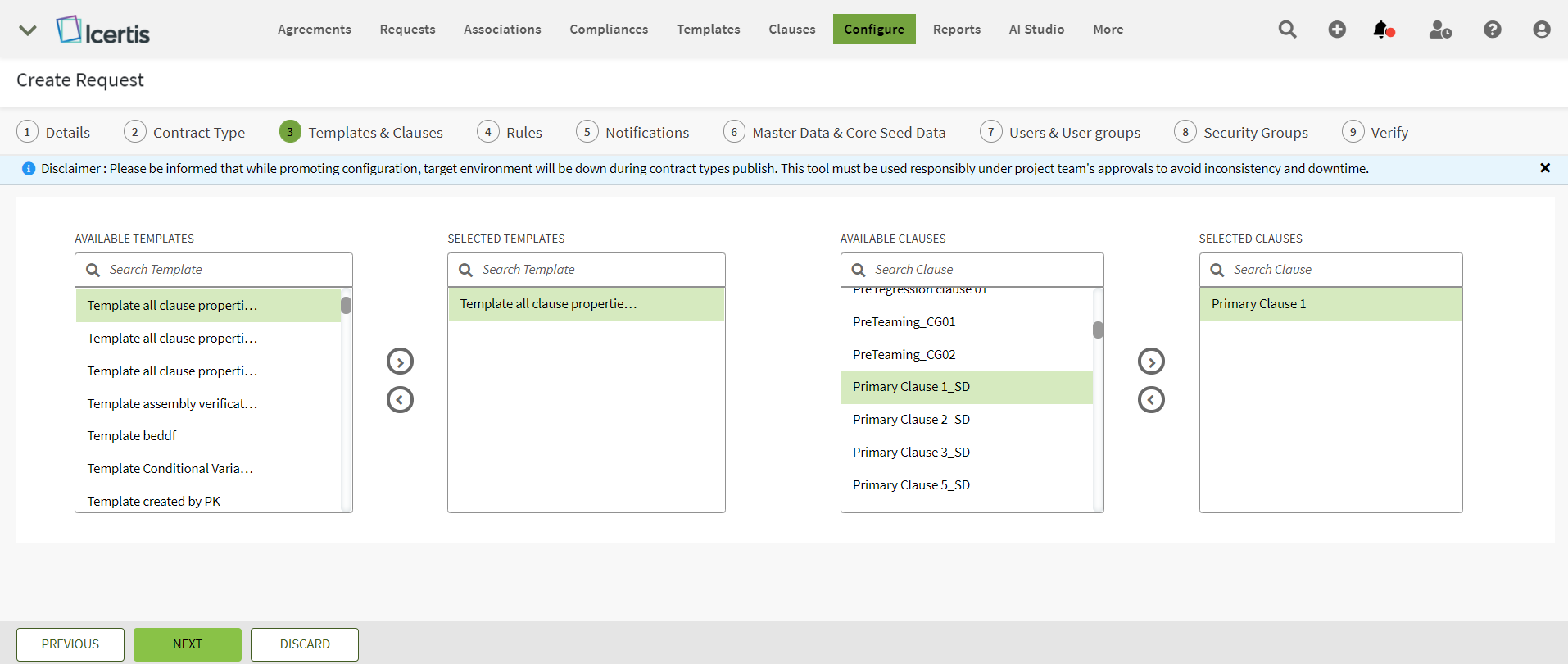The width and height of the screenshot is (1568, 664).
Task: Open the Agreements menu
Action: click(314, 30)
